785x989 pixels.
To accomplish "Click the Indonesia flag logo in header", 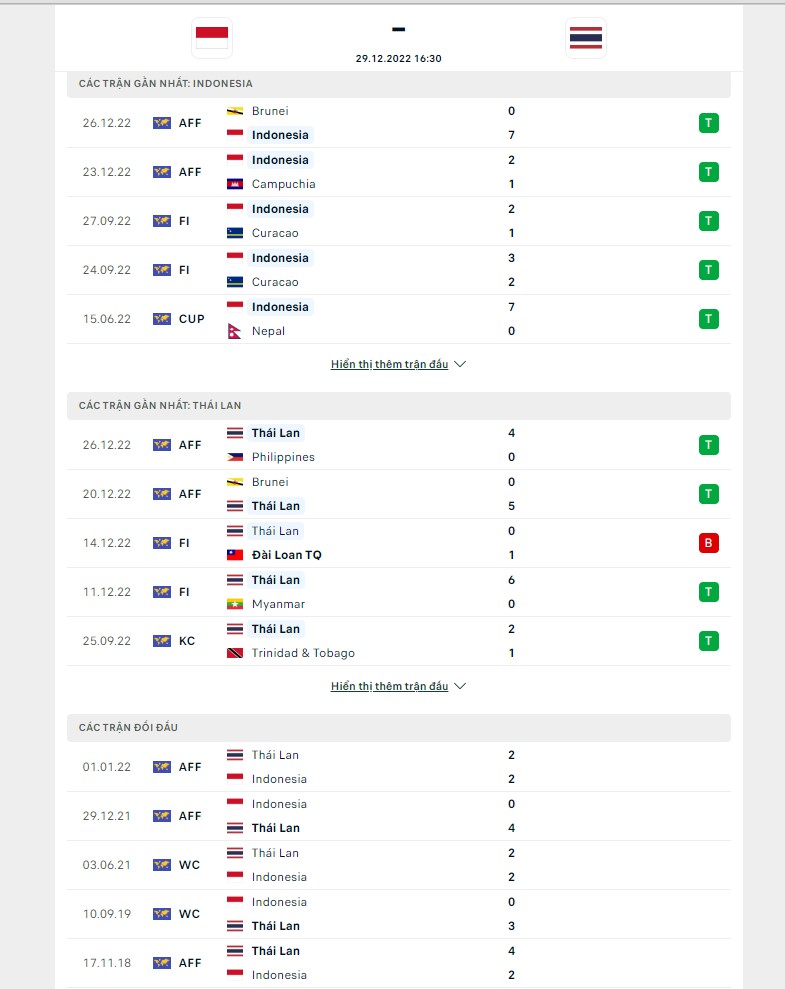I will tap(211, 38).
